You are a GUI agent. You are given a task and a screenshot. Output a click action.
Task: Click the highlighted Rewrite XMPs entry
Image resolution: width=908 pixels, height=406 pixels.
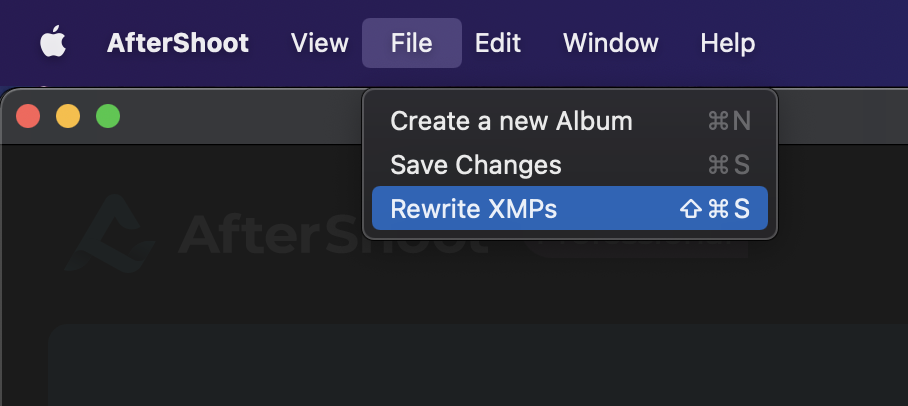[x=473, y=209]
